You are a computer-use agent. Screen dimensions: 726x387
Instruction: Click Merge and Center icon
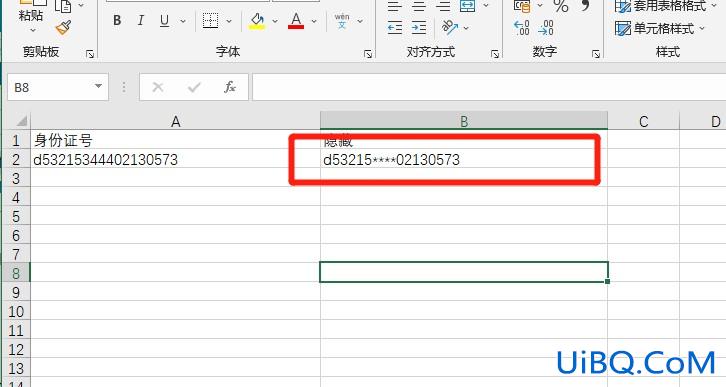468,6
